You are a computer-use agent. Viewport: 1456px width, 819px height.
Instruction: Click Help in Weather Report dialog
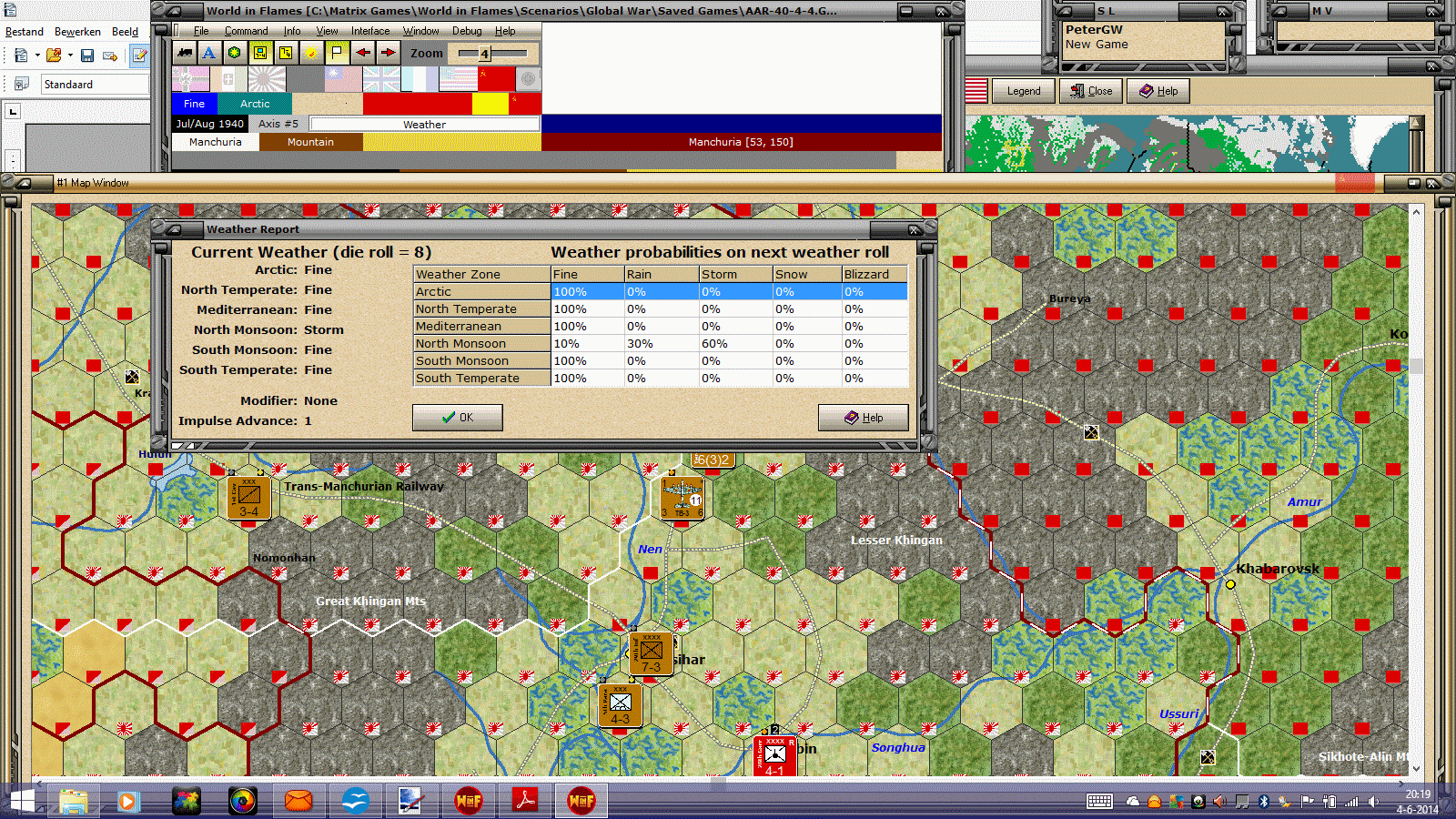[863, 418]
